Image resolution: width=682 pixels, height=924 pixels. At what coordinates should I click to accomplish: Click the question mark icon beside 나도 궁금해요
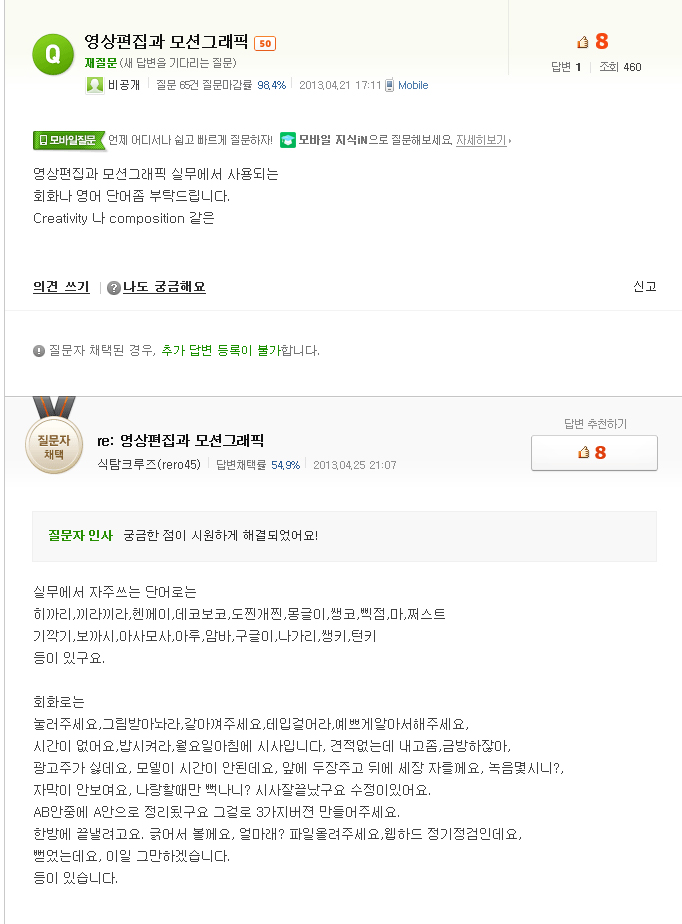pyautogui.click(x=114, y=288)
